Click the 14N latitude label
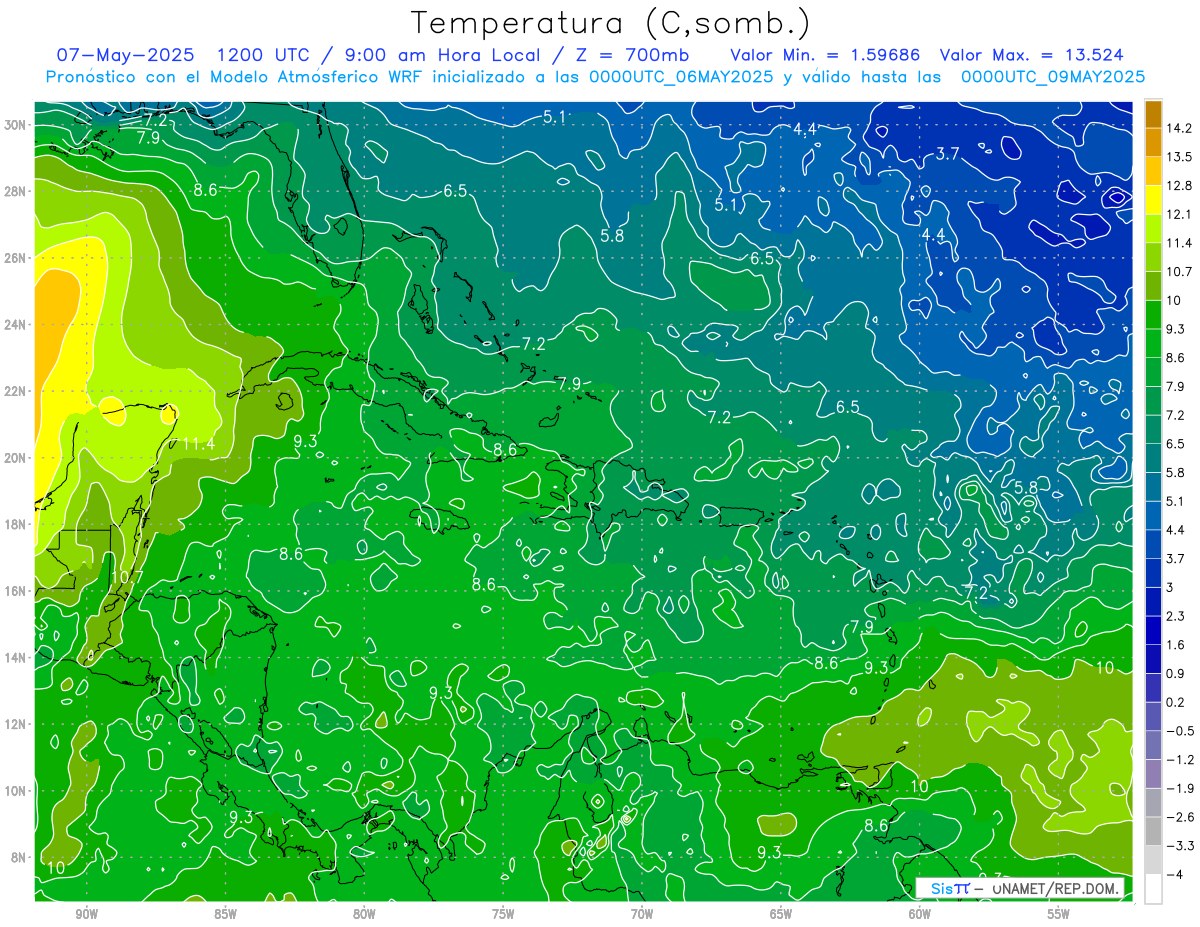This screenshot has width=1200, height=927. click(16, 657)
